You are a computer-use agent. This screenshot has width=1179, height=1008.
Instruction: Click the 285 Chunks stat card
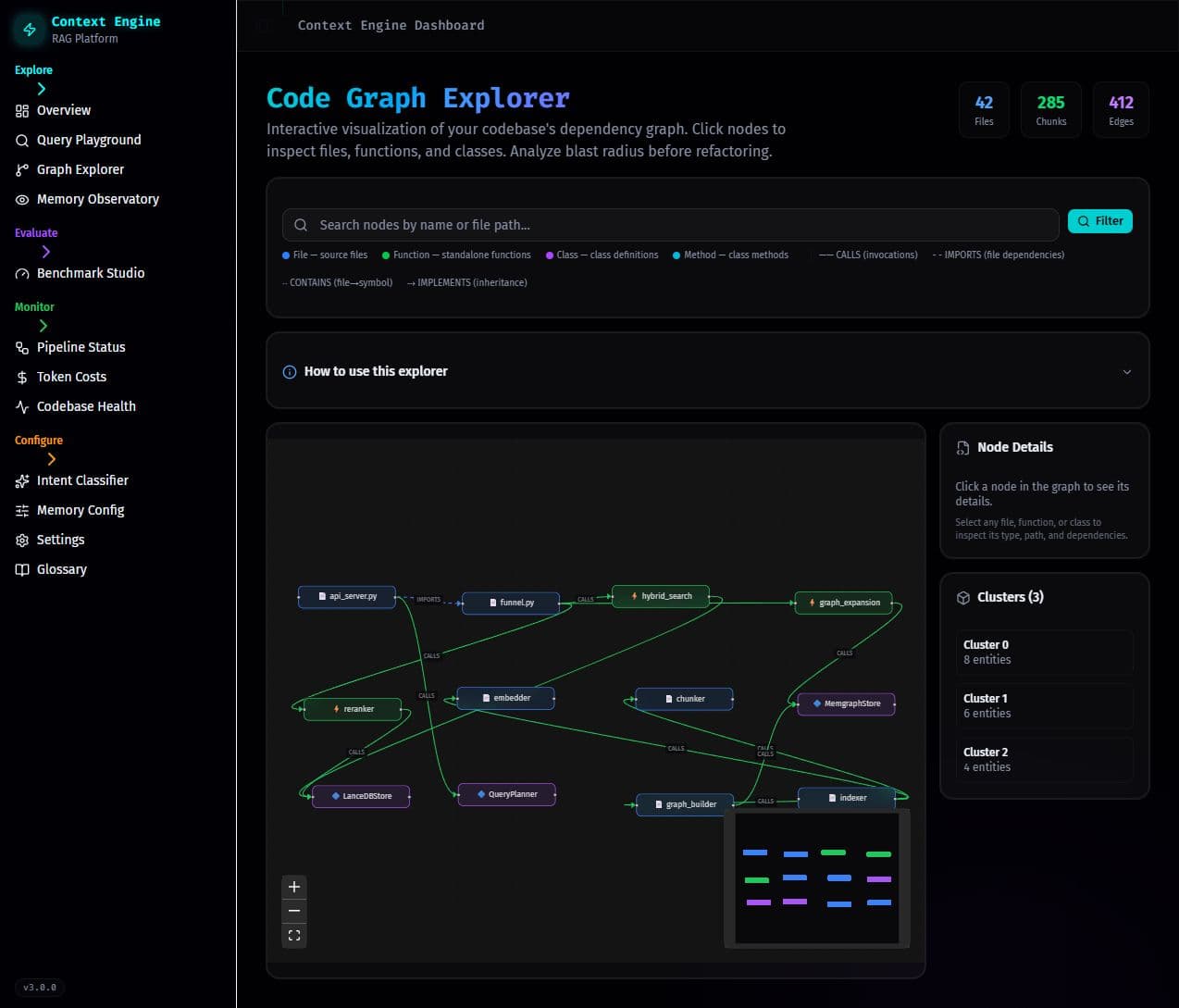[1050, 110]
